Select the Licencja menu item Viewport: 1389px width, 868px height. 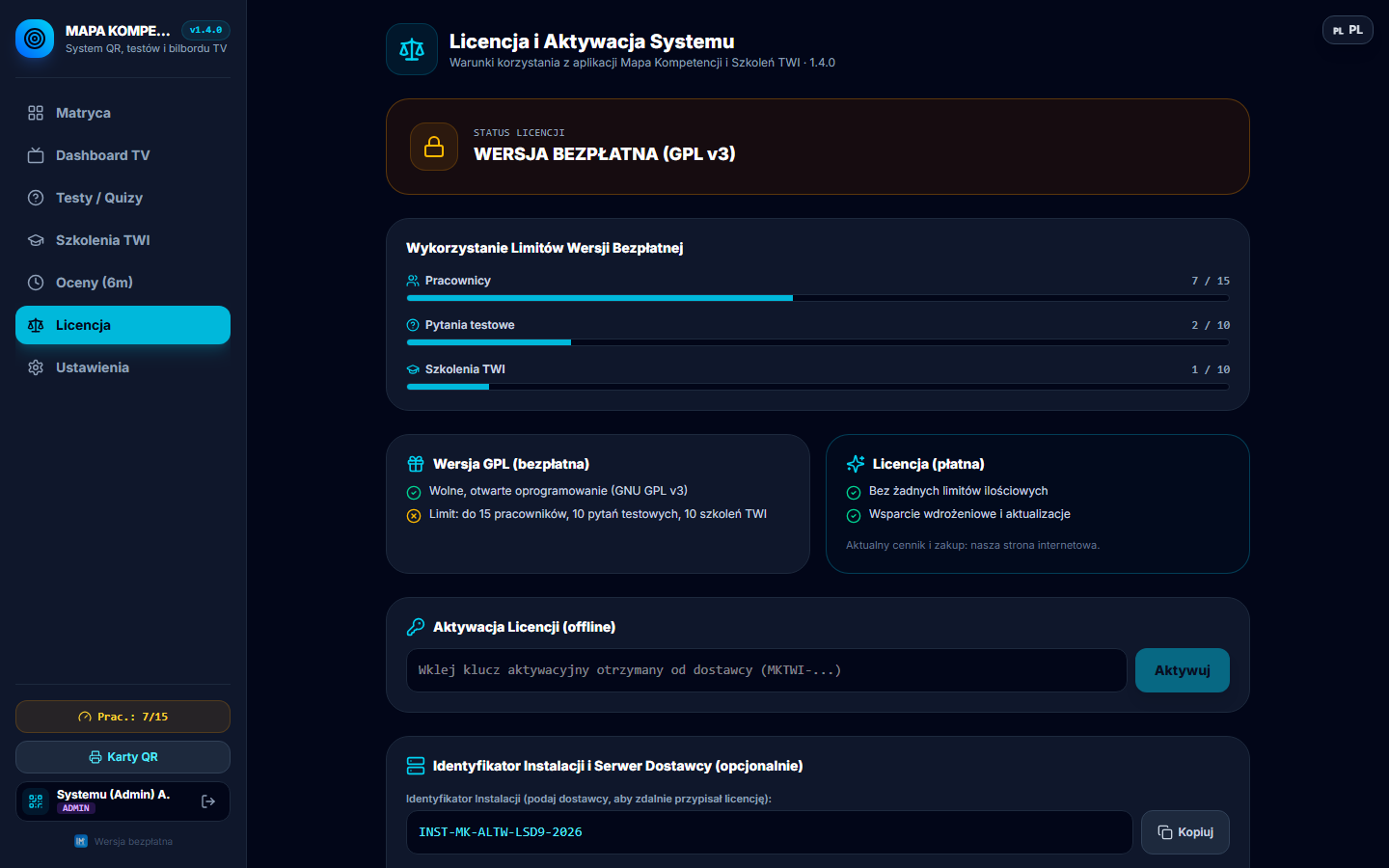click(123, 325)
